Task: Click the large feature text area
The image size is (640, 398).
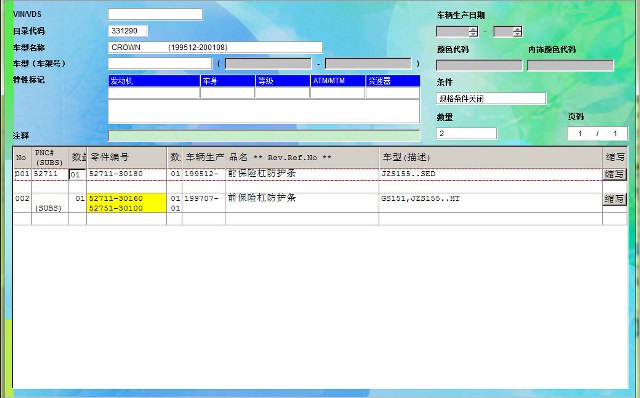Action: tap(264, 111)
